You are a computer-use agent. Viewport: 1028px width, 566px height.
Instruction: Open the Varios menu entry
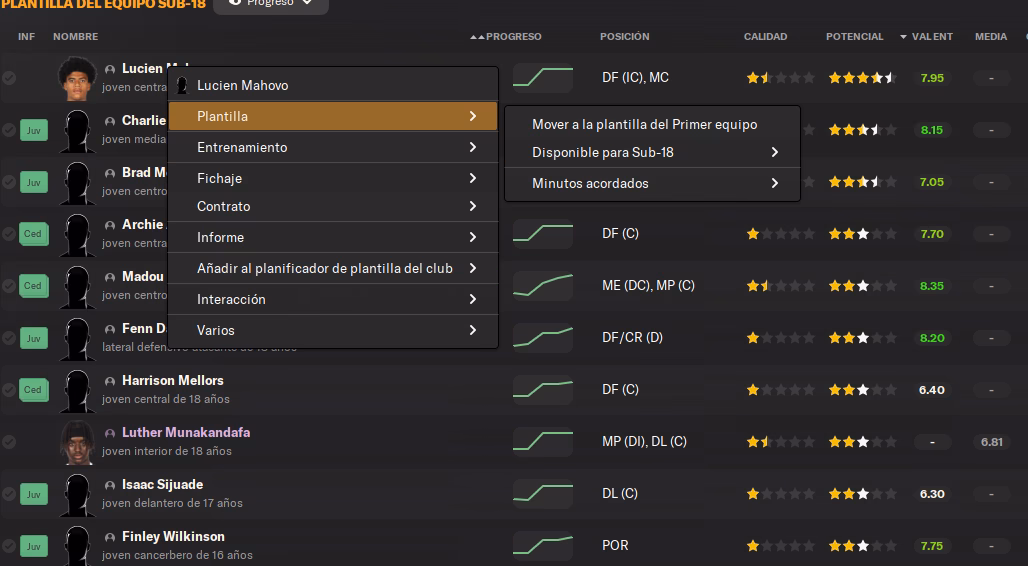(333, 331)
